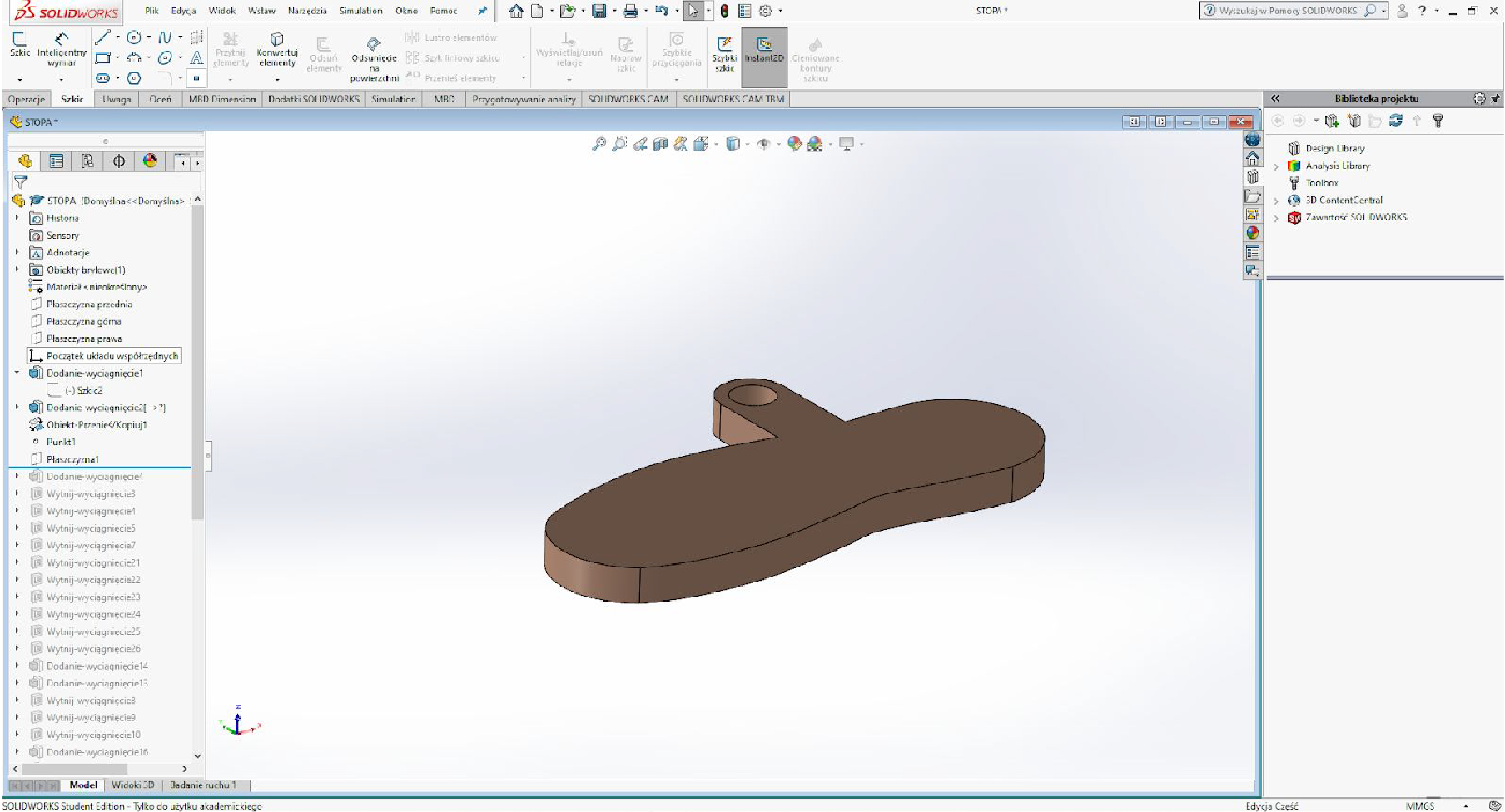Collapse the Dodanie-wyciągnięcie1 feature node
Screen dimensions: 1505x812
pos(17,374)
